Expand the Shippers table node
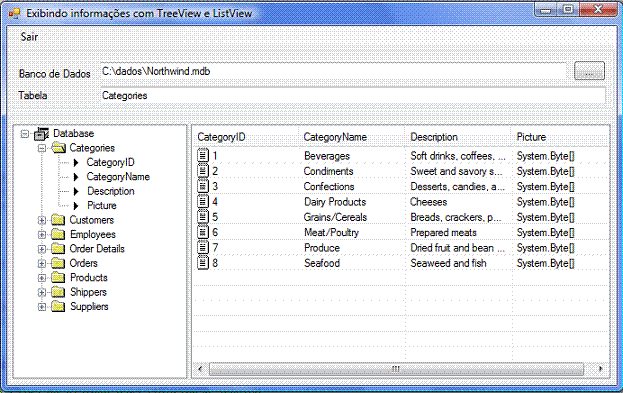This screenshot has height=393, width=623. coord(42,292)
